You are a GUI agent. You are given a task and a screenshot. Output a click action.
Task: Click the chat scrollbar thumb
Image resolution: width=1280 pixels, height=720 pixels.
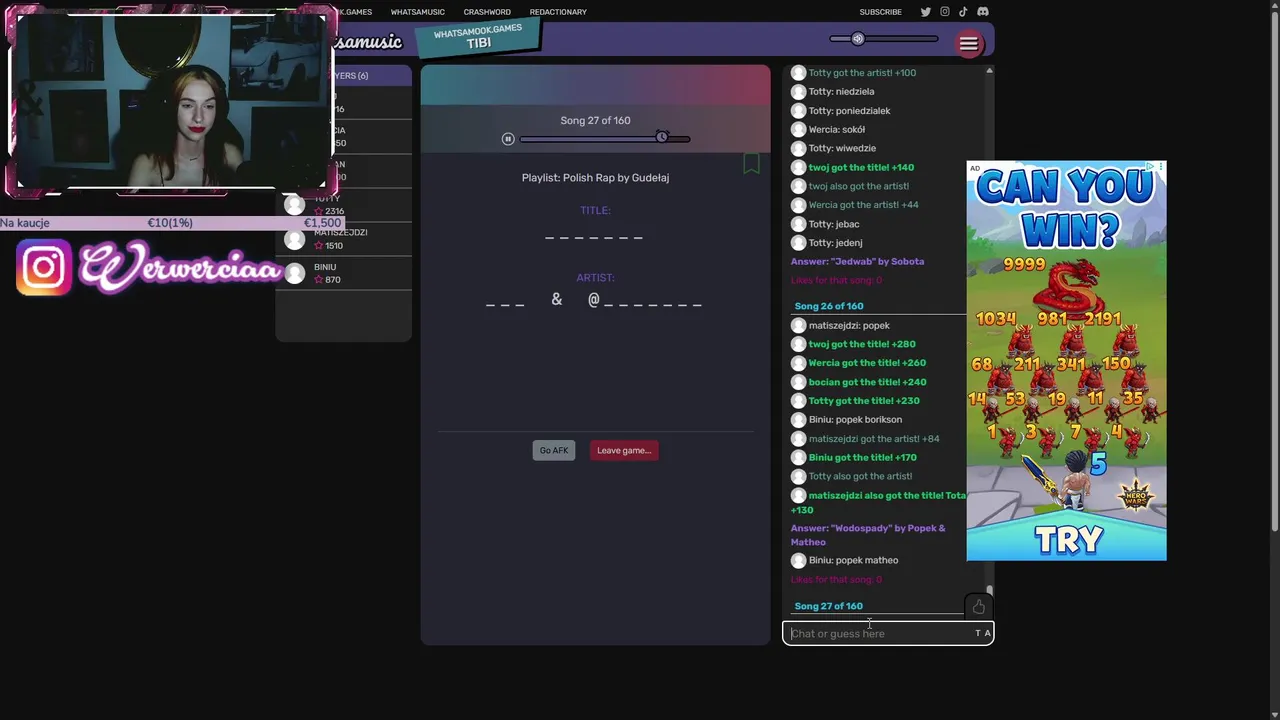[x=989, y=591]
